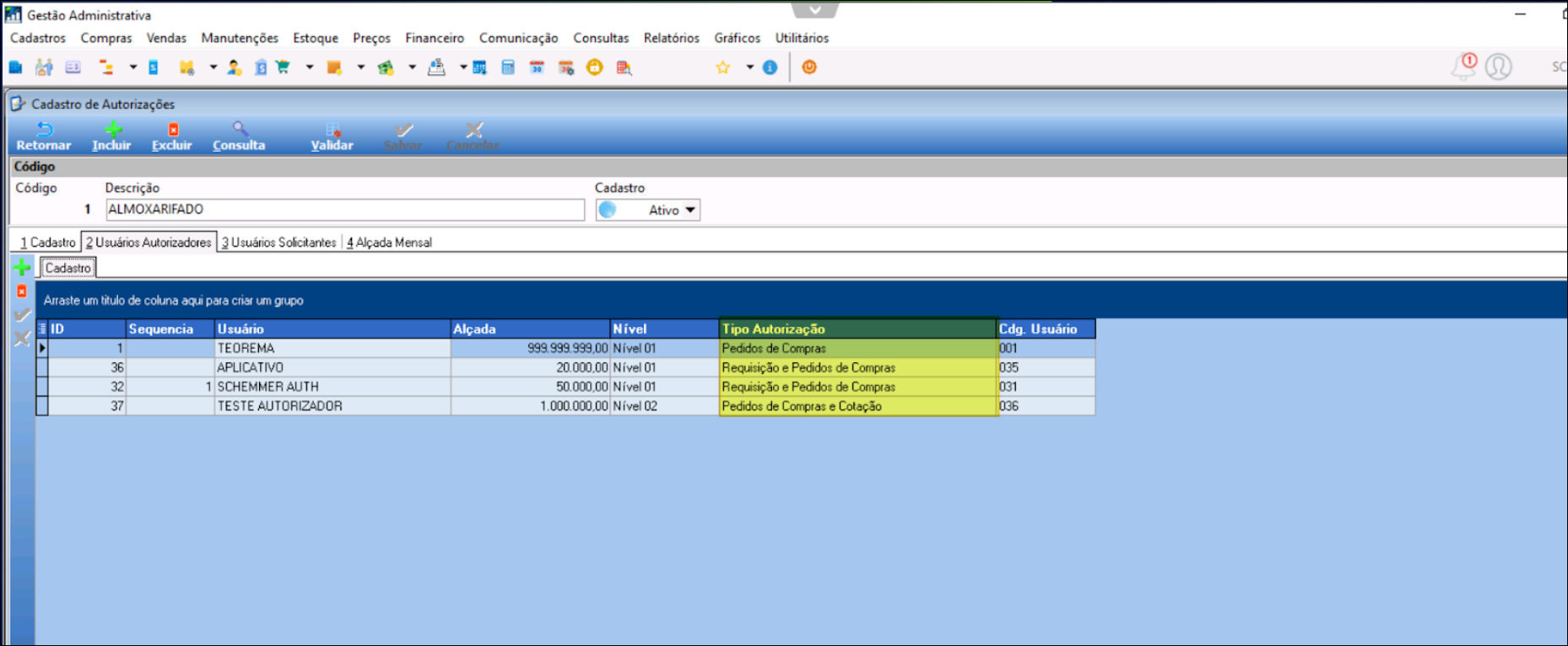Click the Validar toolbar button
1568x646 pixels.
332,137
